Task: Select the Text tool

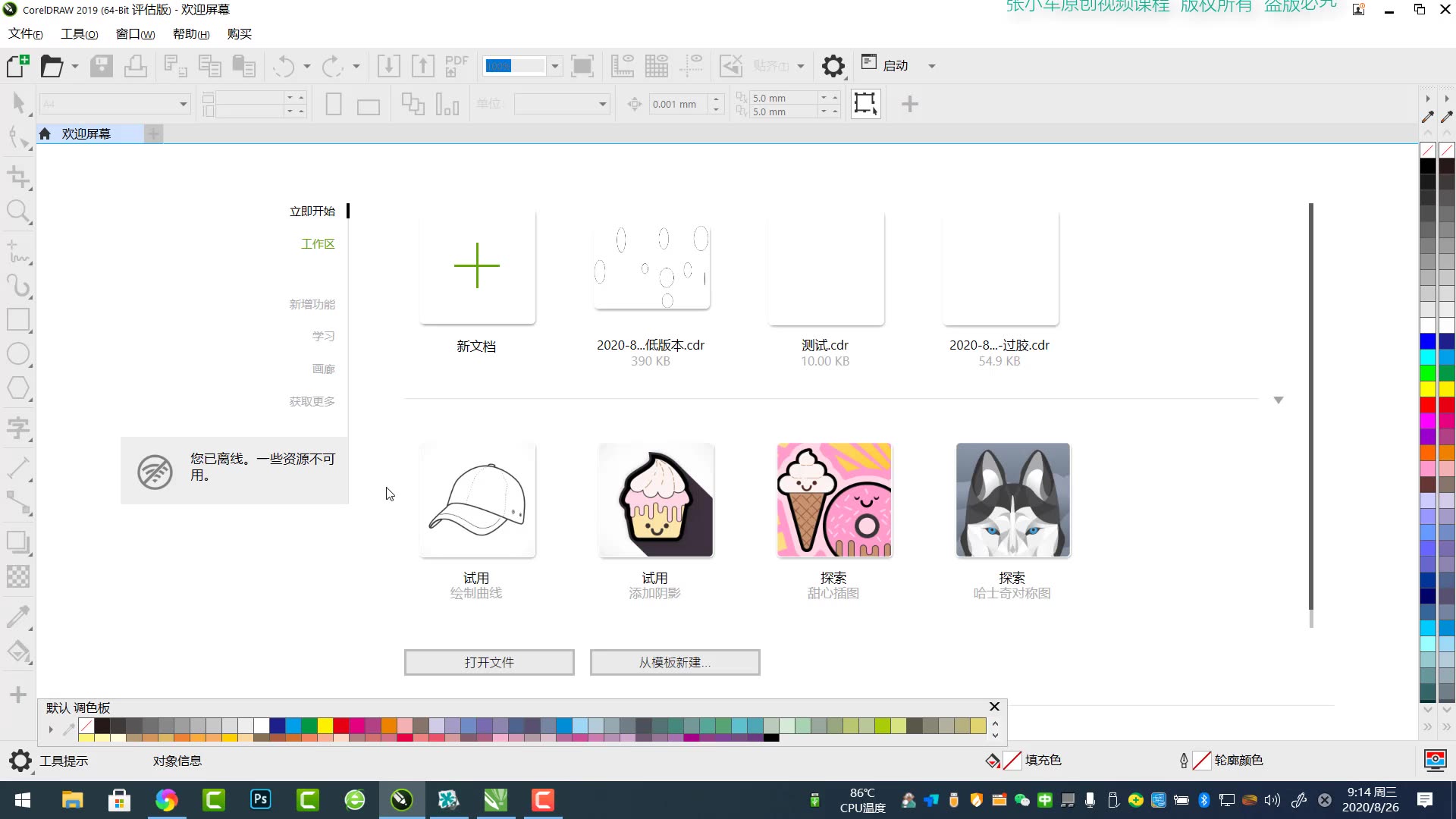Action: pos(18,427)
